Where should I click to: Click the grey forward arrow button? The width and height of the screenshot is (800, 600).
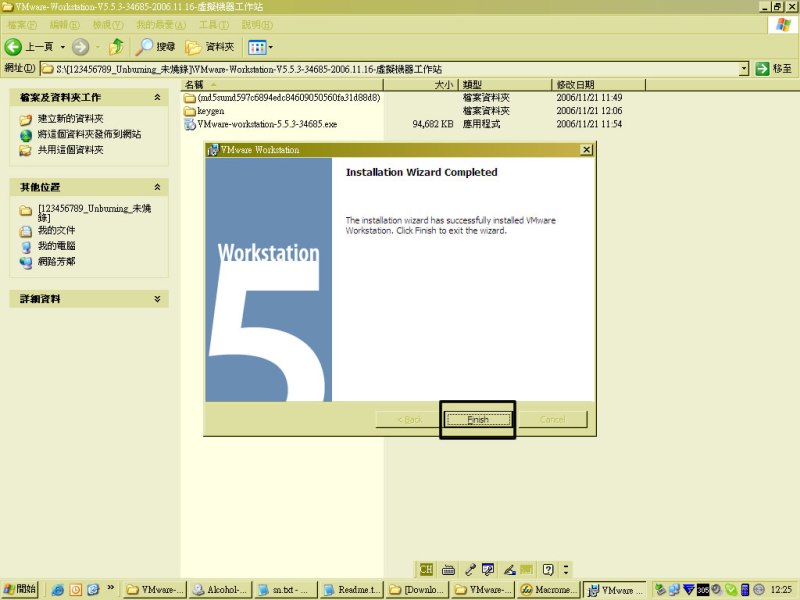point(80,47)
